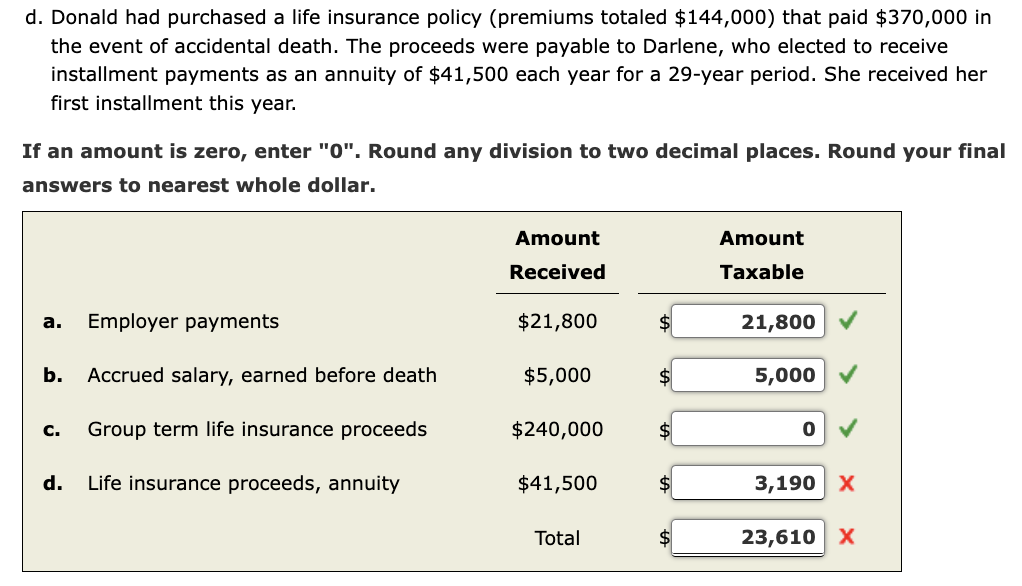1022x586 pixels.
Task: Click the dollar sign on row d
Action: tap(661, 483)
